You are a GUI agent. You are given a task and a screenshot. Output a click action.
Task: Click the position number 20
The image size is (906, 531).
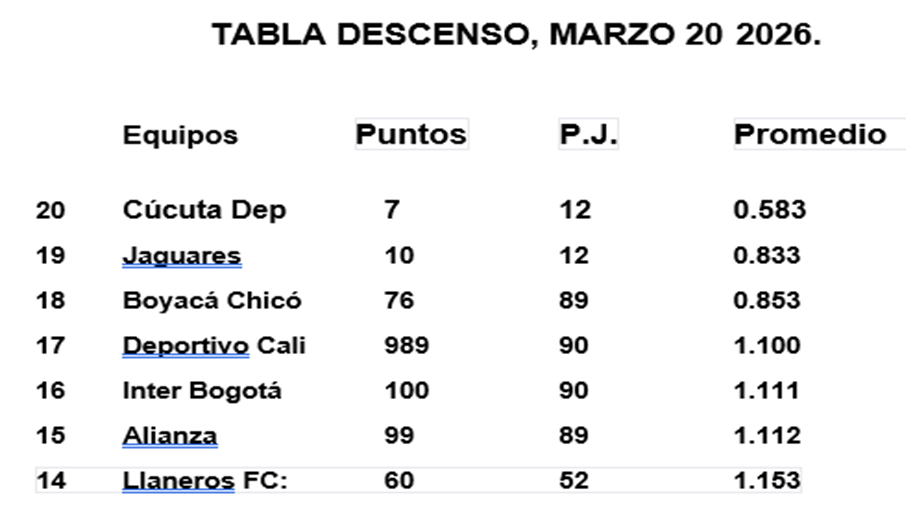point(50,210)
